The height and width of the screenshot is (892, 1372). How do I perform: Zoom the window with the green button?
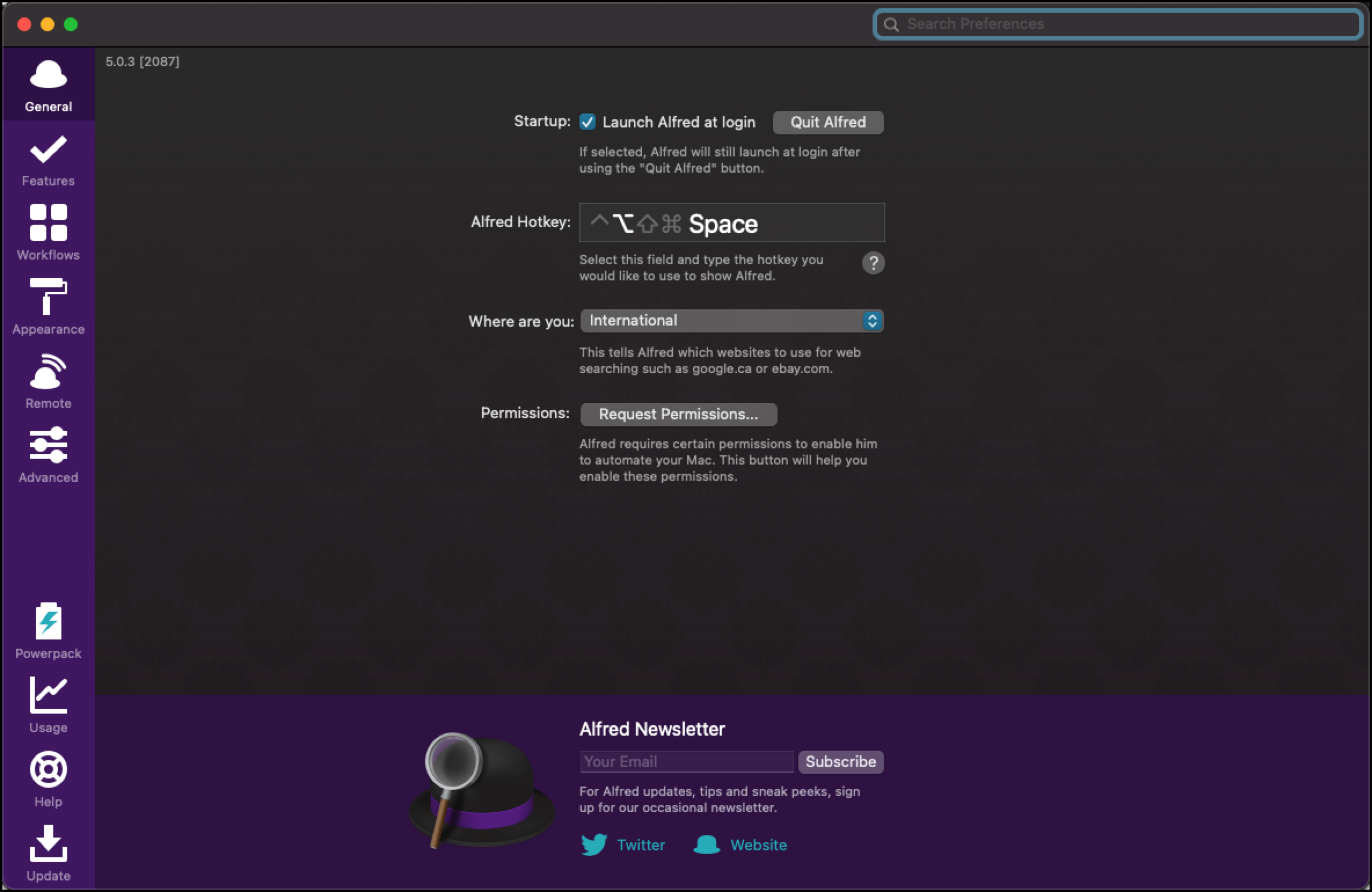(71, 24)
